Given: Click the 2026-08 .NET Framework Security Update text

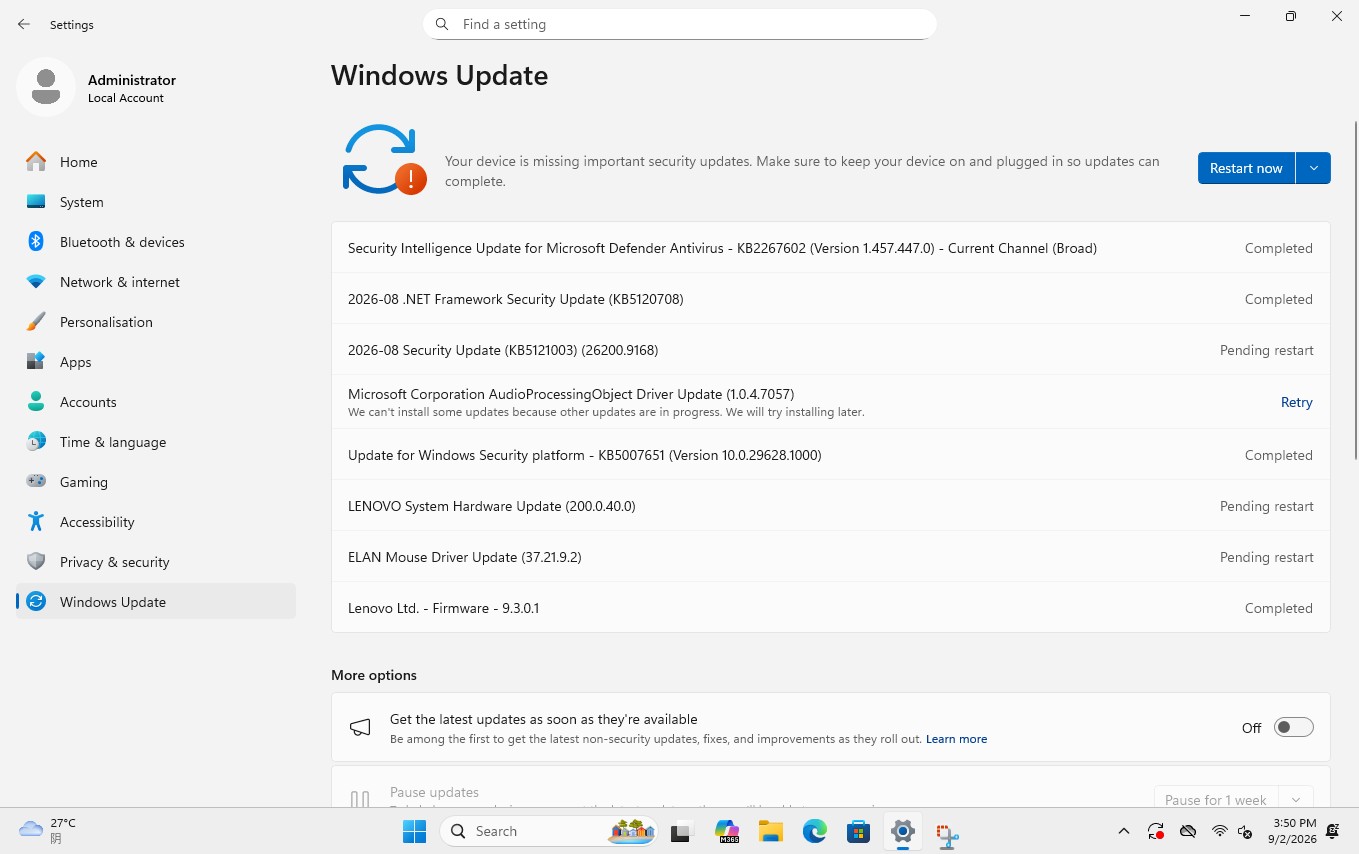Looking at the screenshot, I should pyautogui.click(x=515, y=299).
